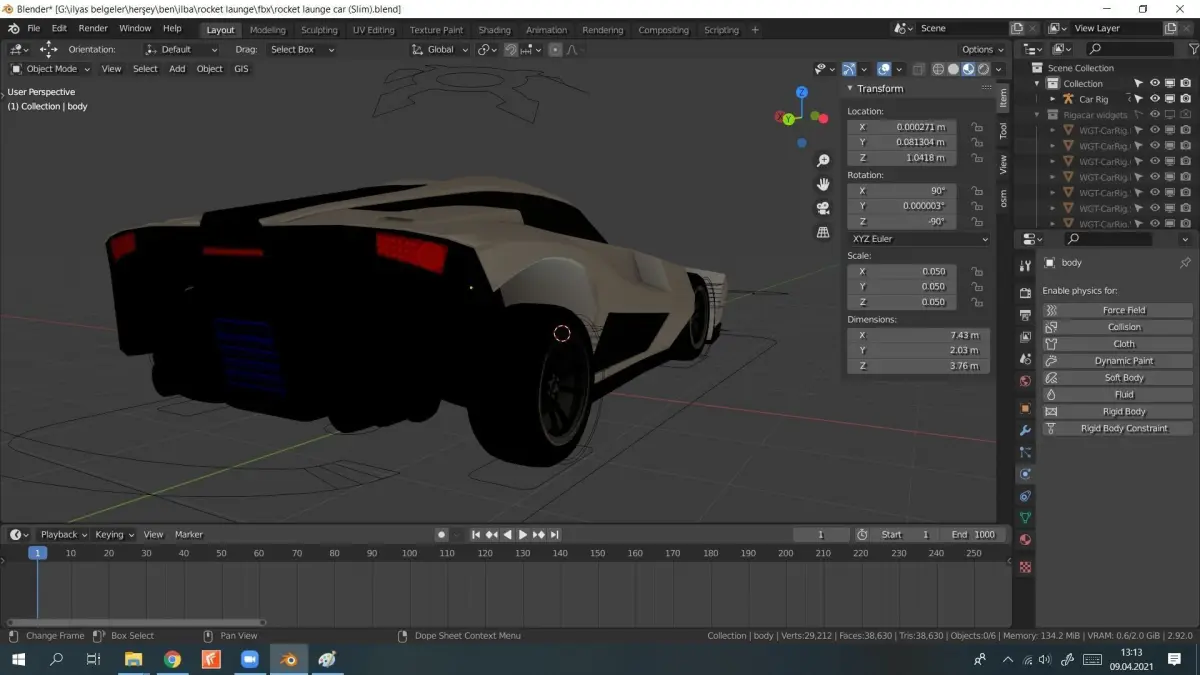The width and height of the screenshot is (1200, 675).
Task: Toggle proportional editing in header
Action: [x=555, y=49]
